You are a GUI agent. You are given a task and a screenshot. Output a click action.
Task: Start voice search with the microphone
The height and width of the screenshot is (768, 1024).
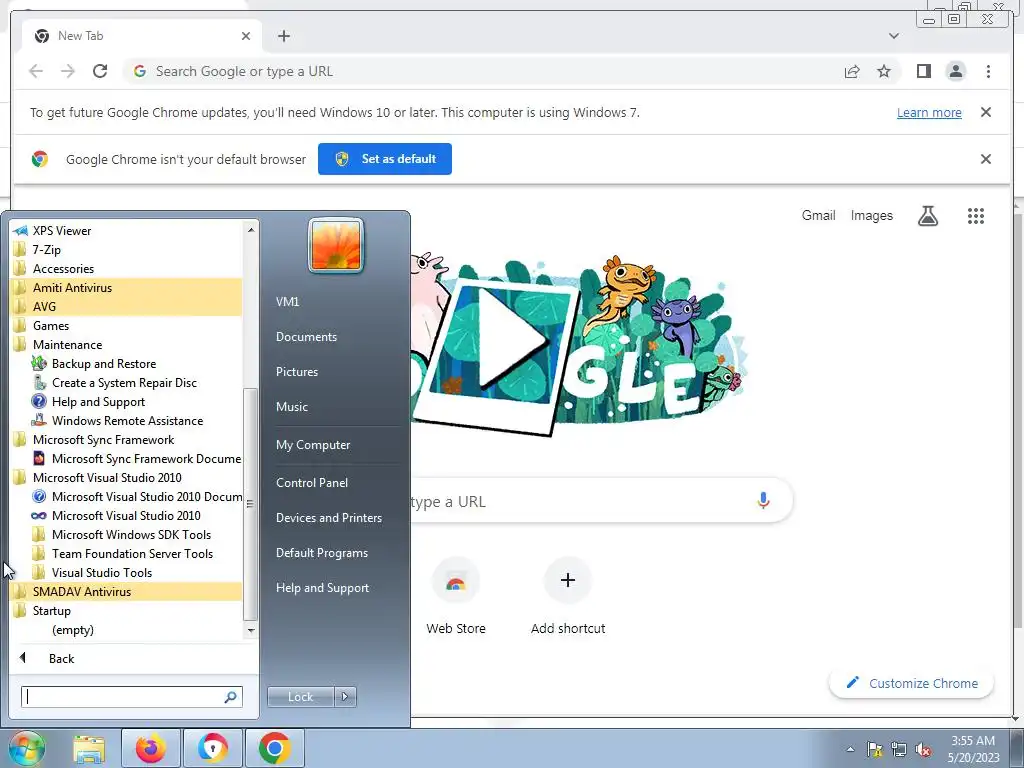pos(763,501)
